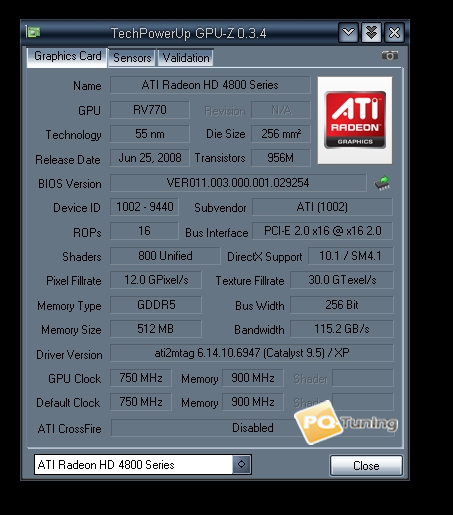The width and height of the screenshot is (453, 515).
Task: Click the Memory Type value GDDR5
Action: pyautogui.click(x=156, y=305)
